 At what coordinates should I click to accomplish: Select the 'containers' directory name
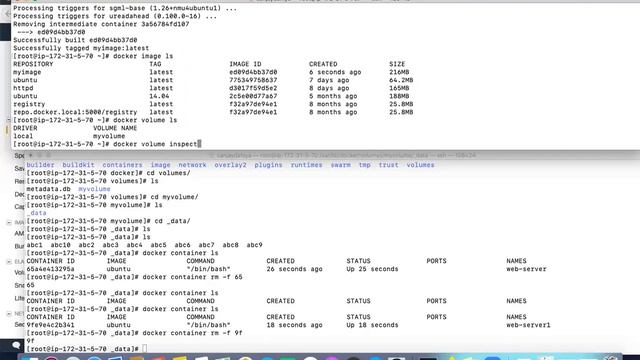[122, 165]
